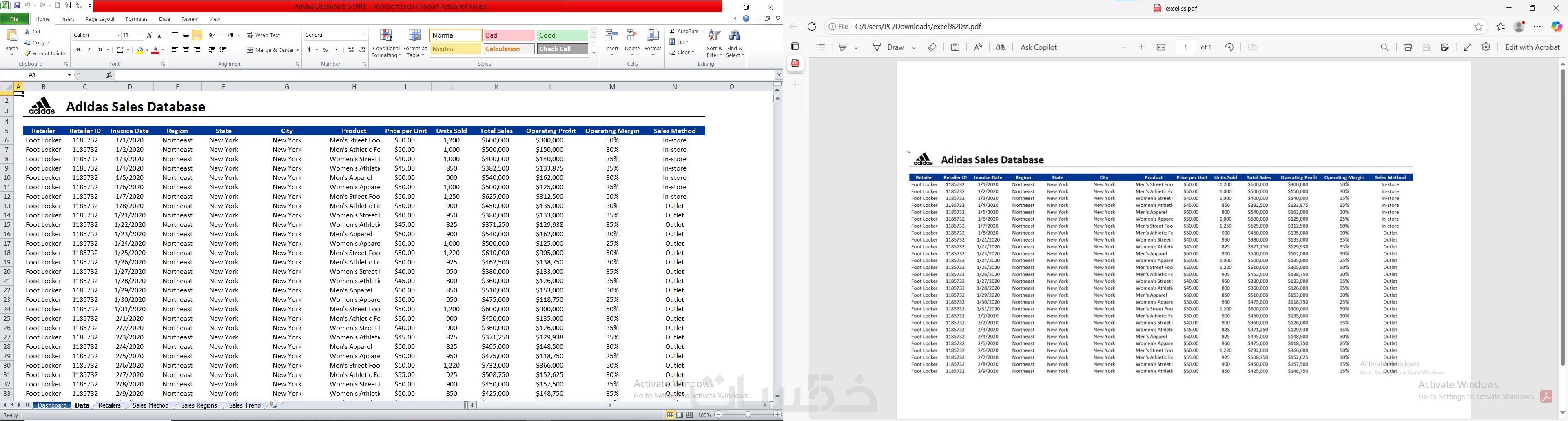
Task: Open the Page Layout ribbon tab
Action: 100,19
